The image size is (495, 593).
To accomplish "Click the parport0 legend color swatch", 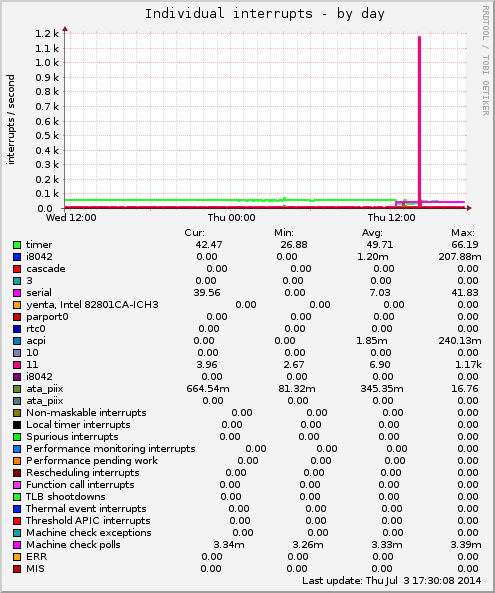I will coord(17,317).
